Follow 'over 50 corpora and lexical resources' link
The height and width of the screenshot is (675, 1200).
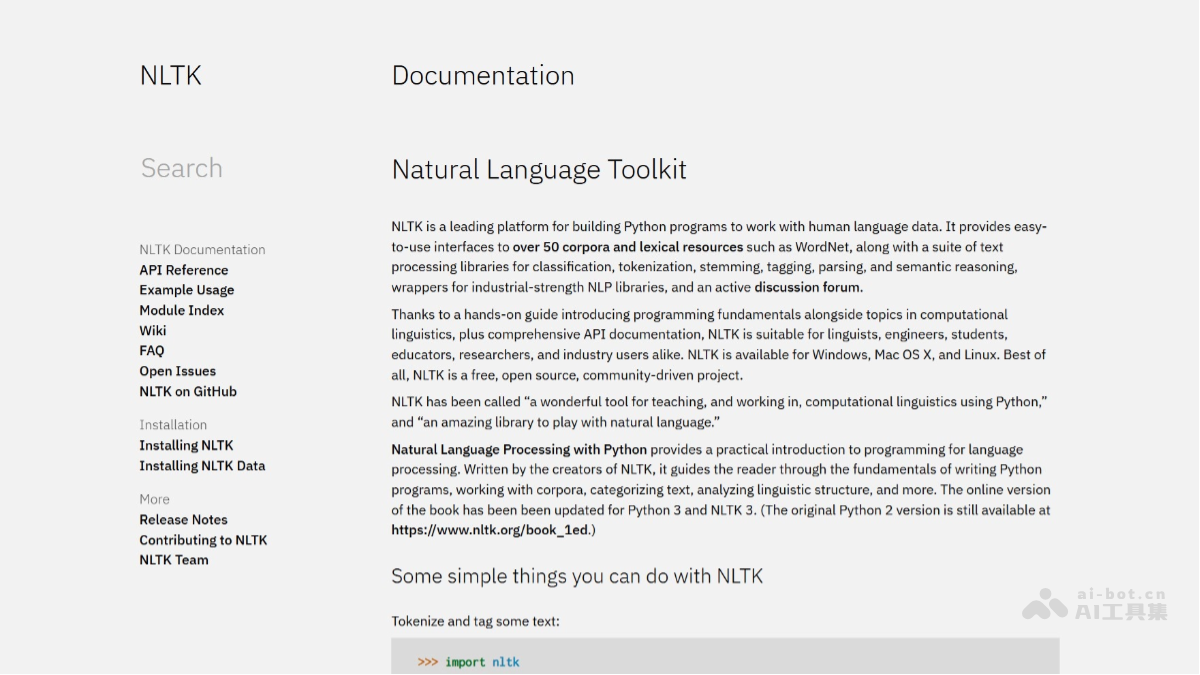pos(628,247)
